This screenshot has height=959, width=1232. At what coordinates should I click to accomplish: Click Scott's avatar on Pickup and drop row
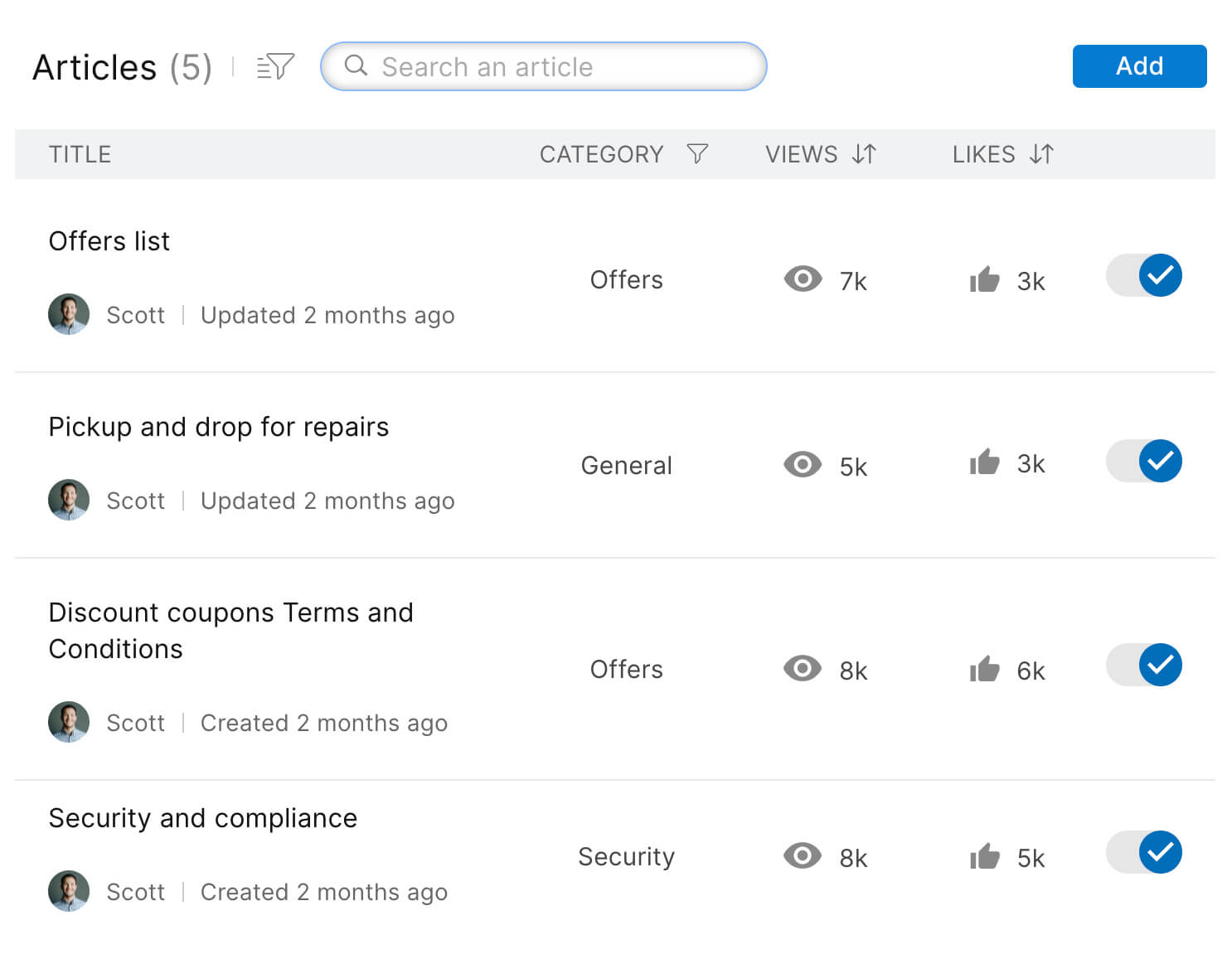(69, 500)
